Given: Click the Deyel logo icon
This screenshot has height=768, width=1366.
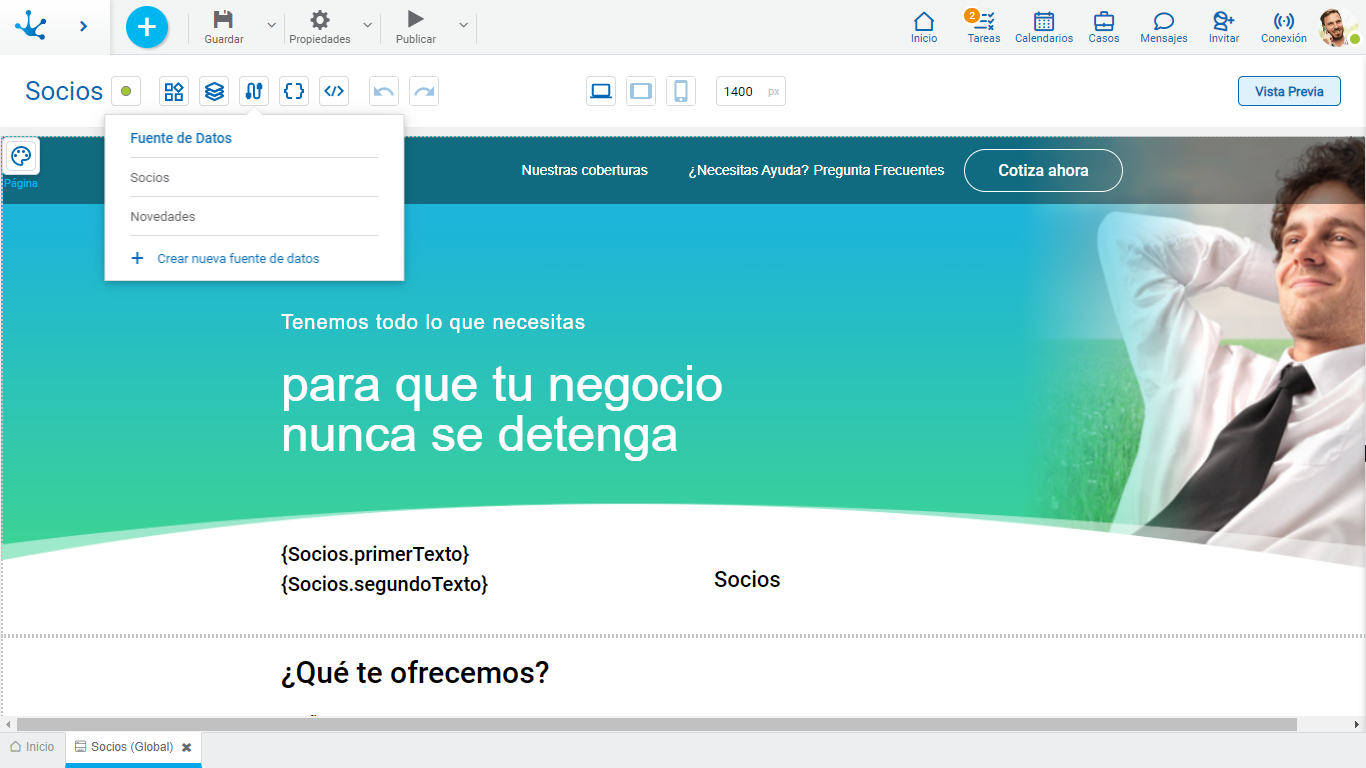Looking at the screenshot, I should (x=31, y=25).
